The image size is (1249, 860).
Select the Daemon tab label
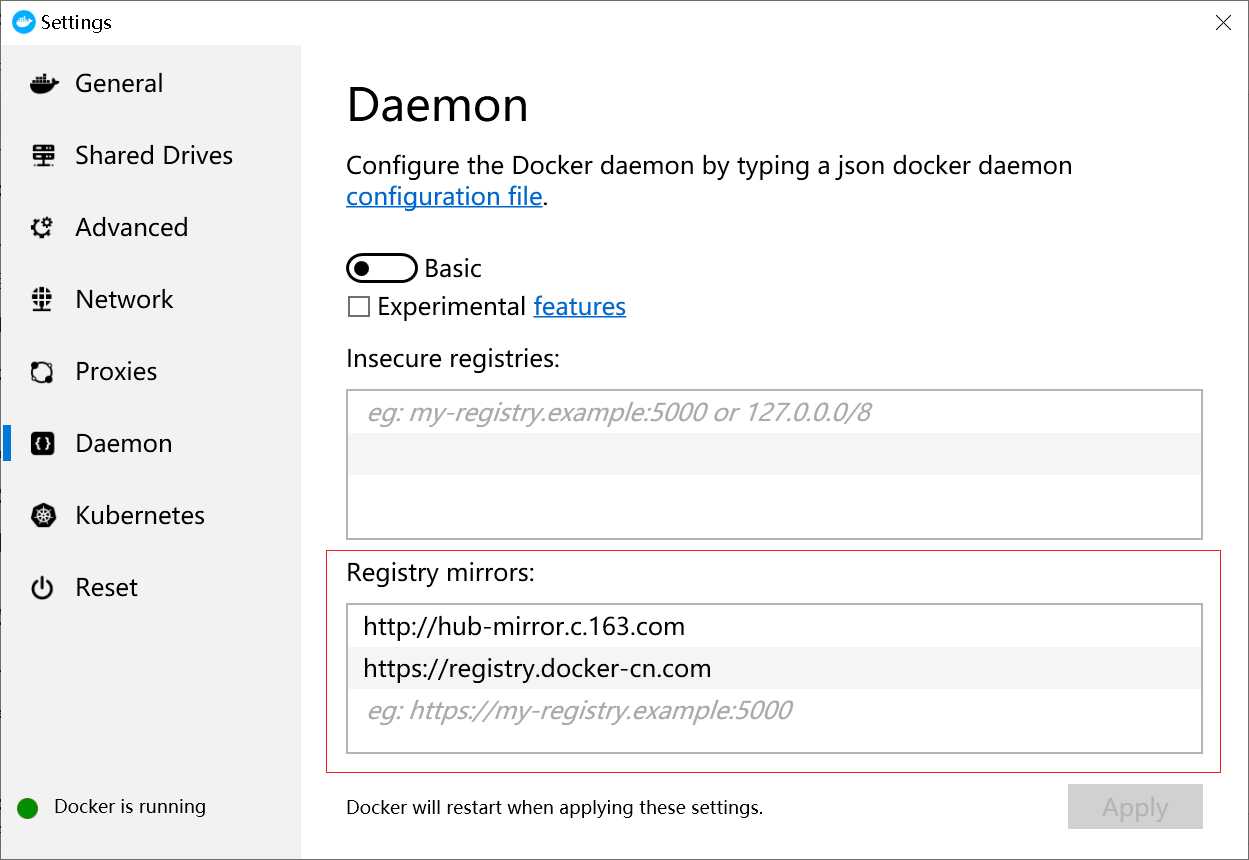pos(124,444)
